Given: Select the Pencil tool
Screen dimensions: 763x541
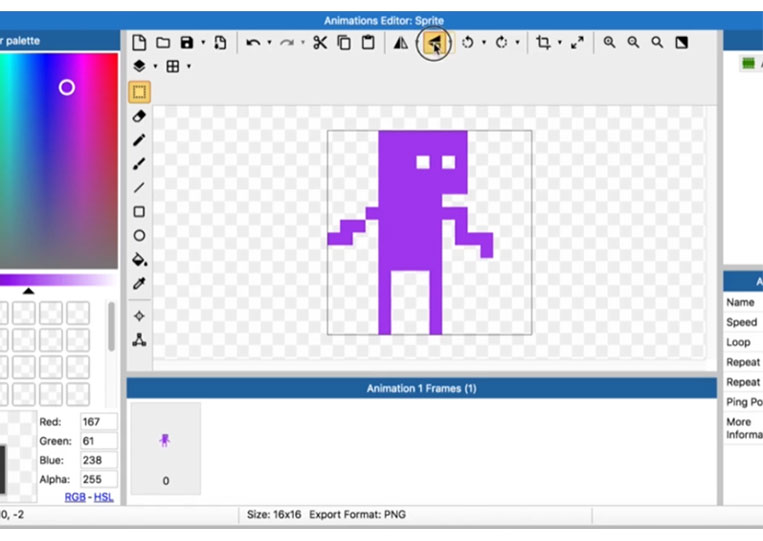Looking at the screenshot, I should [x=139, y=140].
